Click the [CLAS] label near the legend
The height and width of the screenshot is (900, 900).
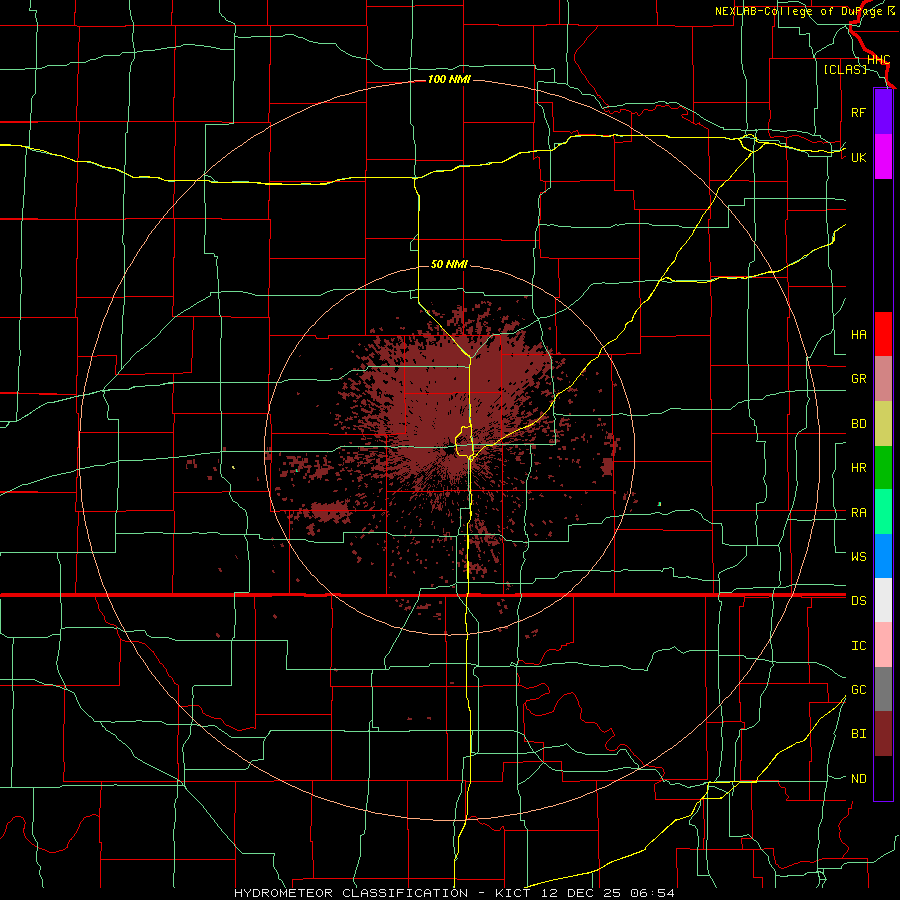pyautogui.click(x=845, y=69)
